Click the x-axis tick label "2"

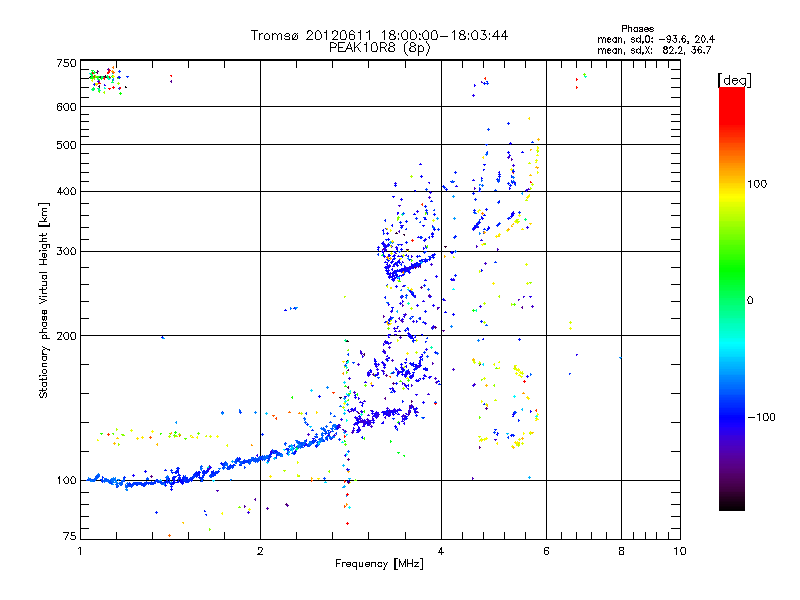260,551
